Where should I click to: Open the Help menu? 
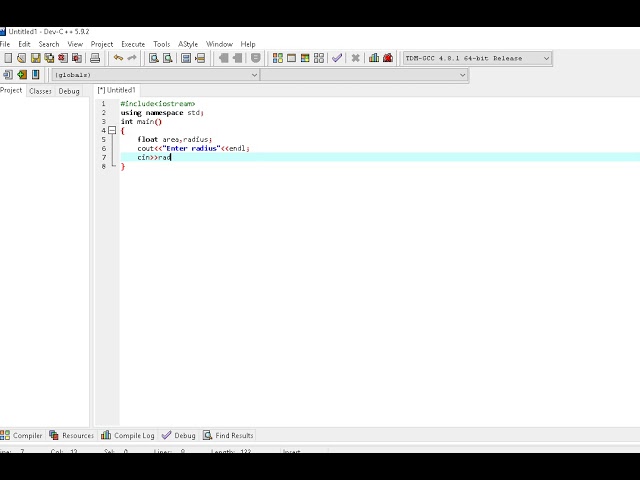point(248,44)
